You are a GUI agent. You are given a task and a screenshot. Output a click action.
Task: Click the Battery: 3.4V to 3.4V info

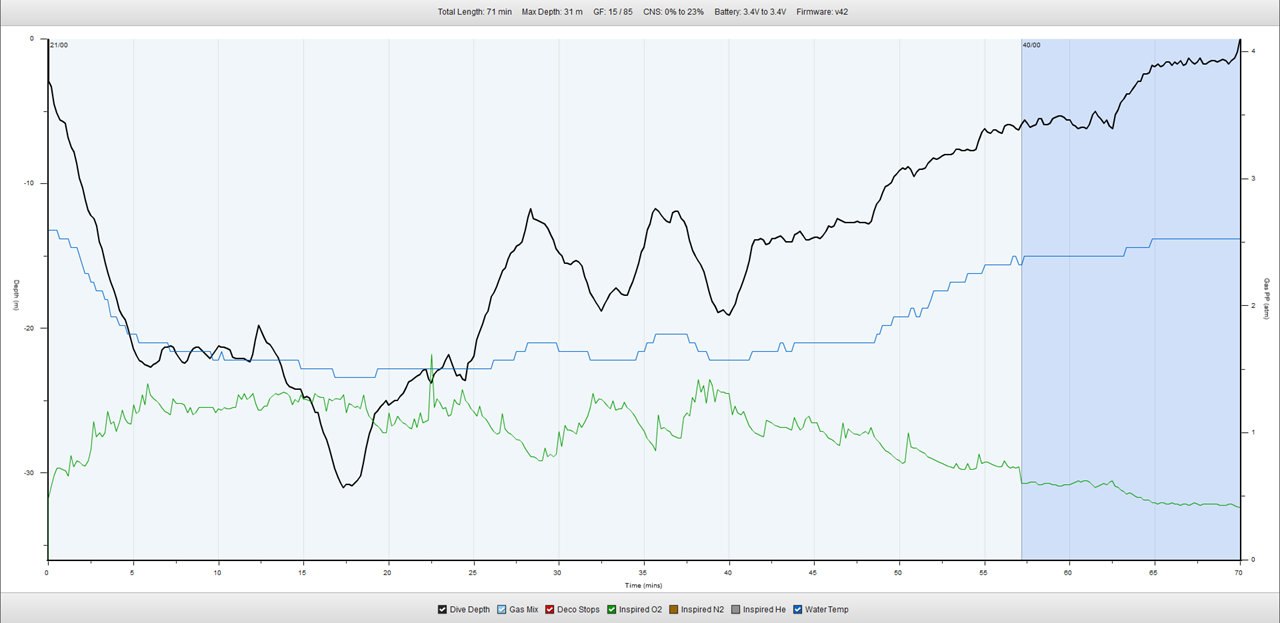(750, 12)
